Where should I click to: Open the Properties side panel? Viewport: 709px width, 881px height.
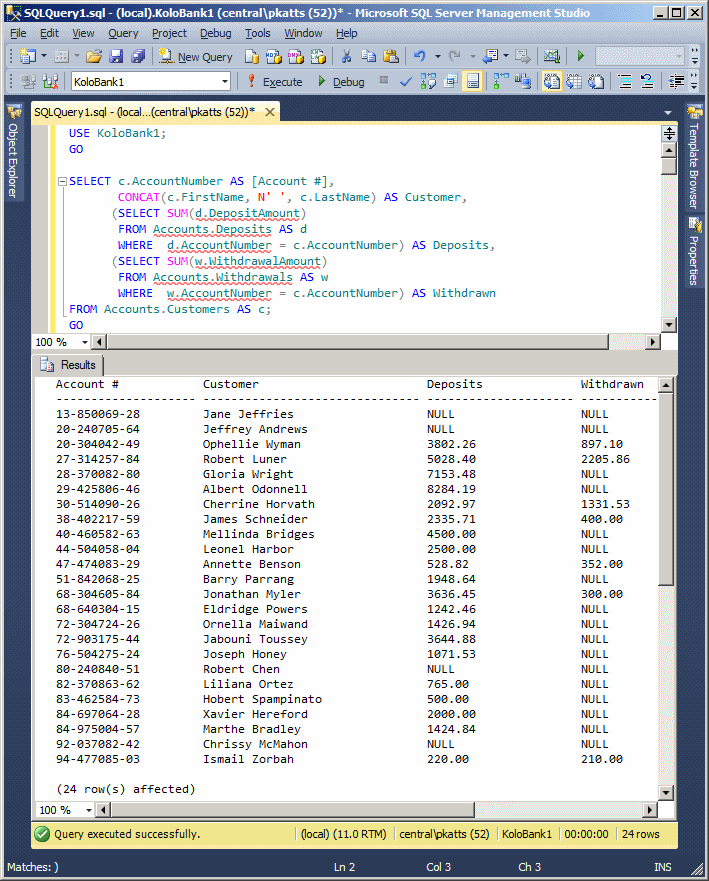694,253
